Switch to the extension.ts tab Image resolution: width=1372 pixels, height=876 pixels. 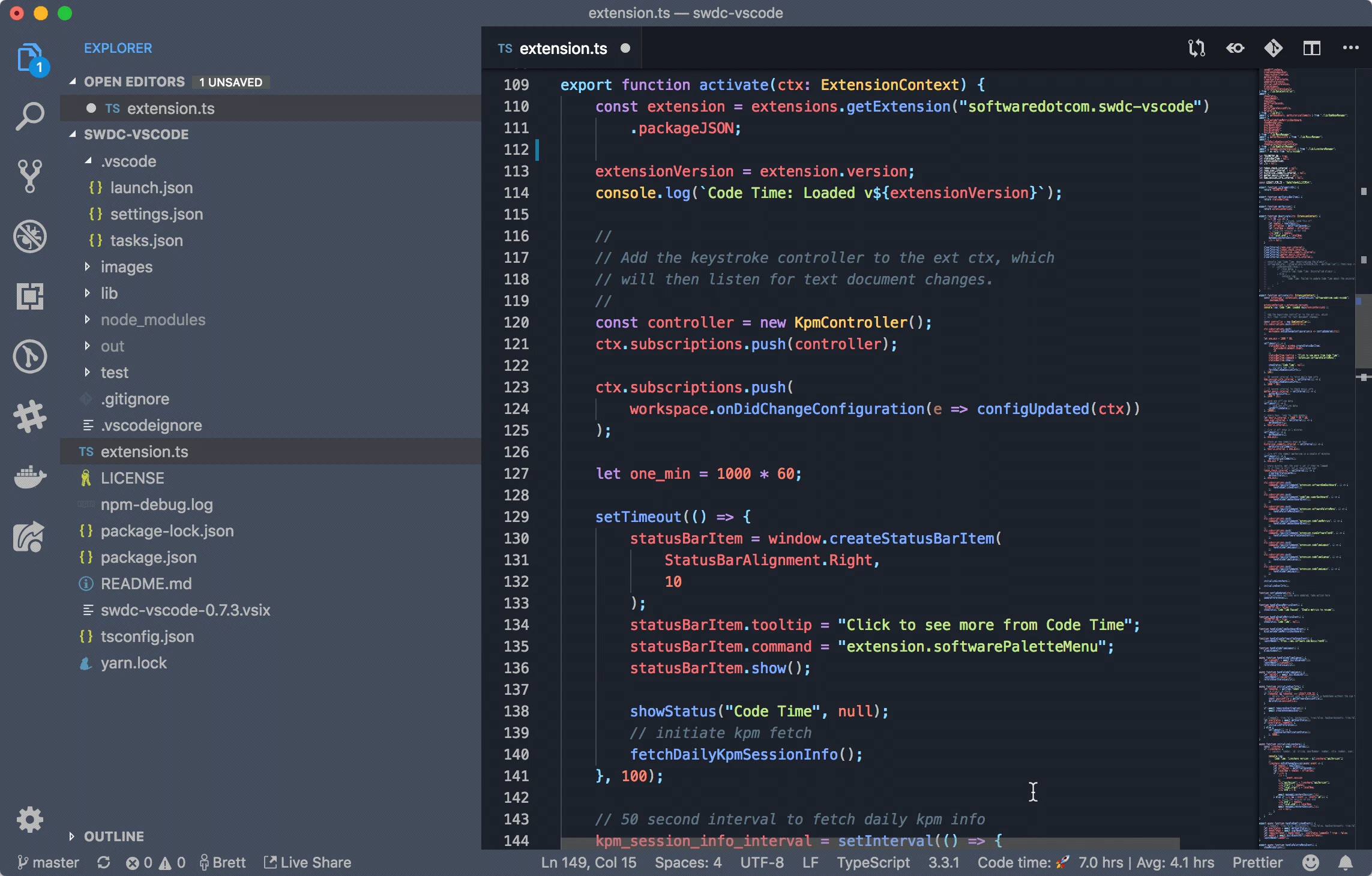click(563, 48)
